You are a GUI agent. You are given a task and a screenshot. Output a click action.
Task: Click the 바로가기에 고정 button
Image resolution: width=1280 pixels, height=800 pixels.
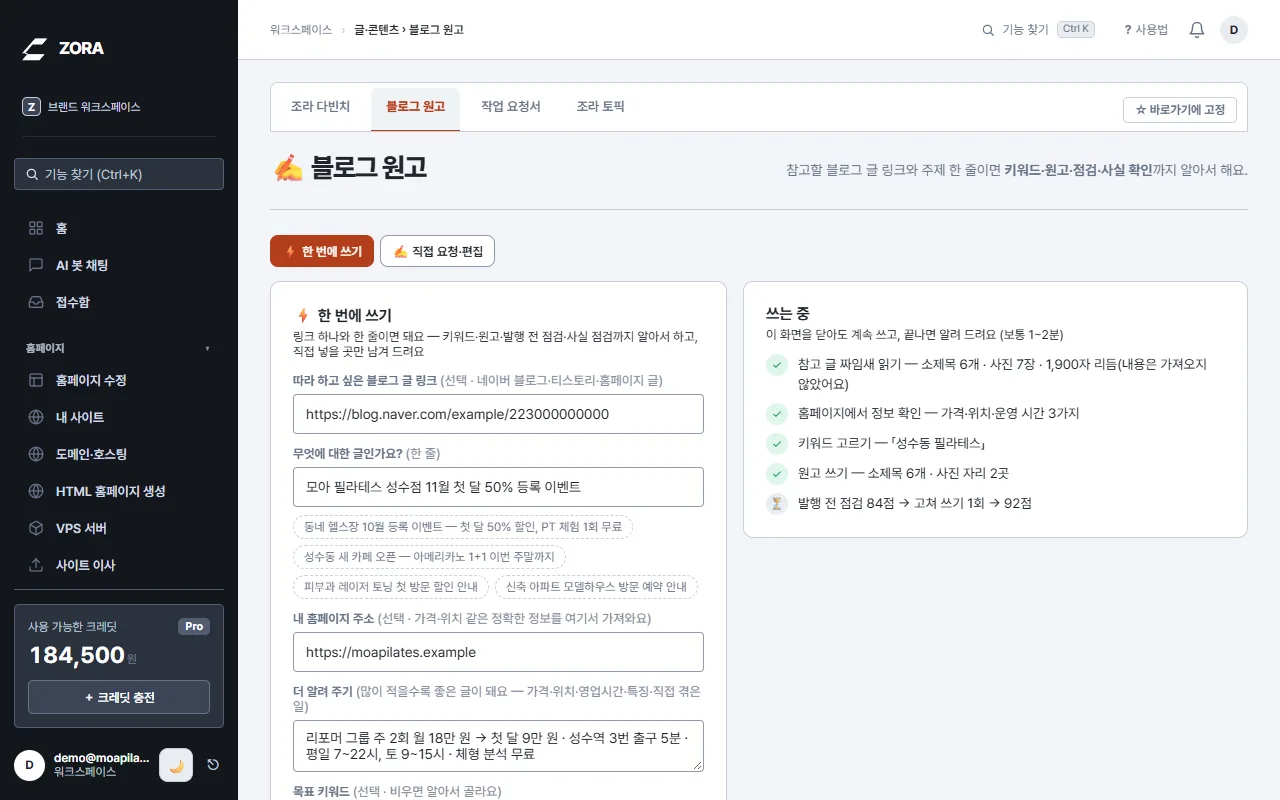(x=1180, y=110)
